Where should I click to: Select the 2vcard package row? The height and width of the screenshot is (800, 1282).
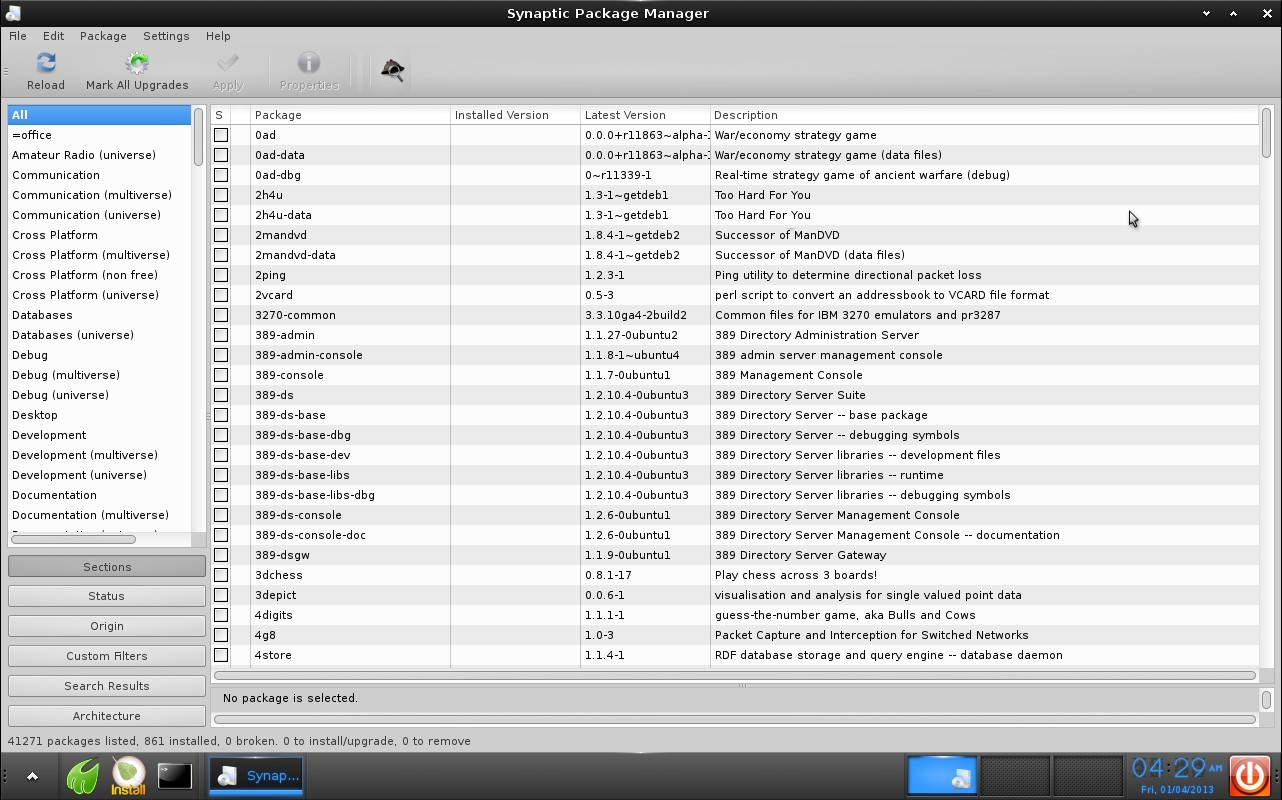tap(734, 295)
